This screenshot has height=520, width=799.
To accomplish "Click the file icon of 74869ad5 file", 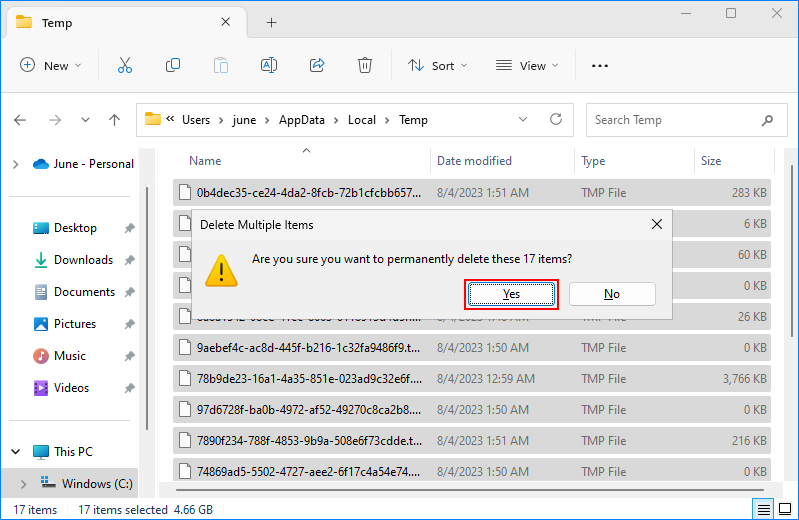I will pos(185,471).
